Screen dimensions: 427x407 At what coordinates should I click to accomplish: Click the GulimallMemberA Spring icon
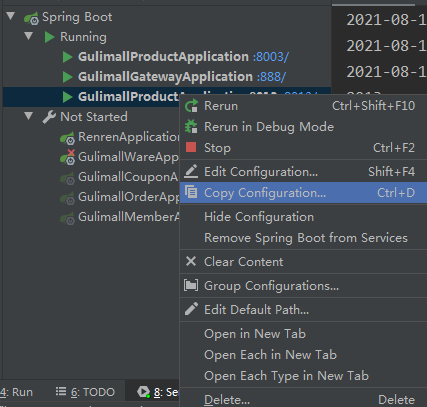(67, 218)
